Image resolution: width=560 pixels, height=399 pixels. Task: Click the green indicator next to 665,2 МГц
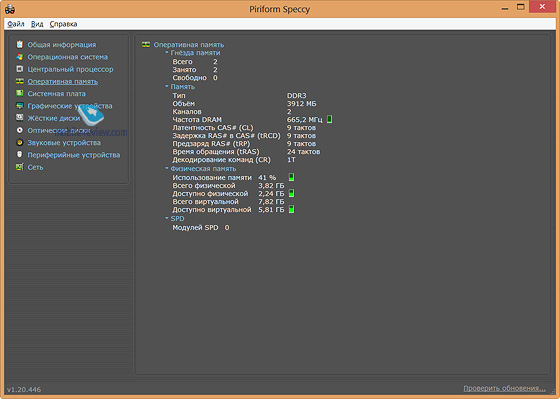[x=330, y=119]
